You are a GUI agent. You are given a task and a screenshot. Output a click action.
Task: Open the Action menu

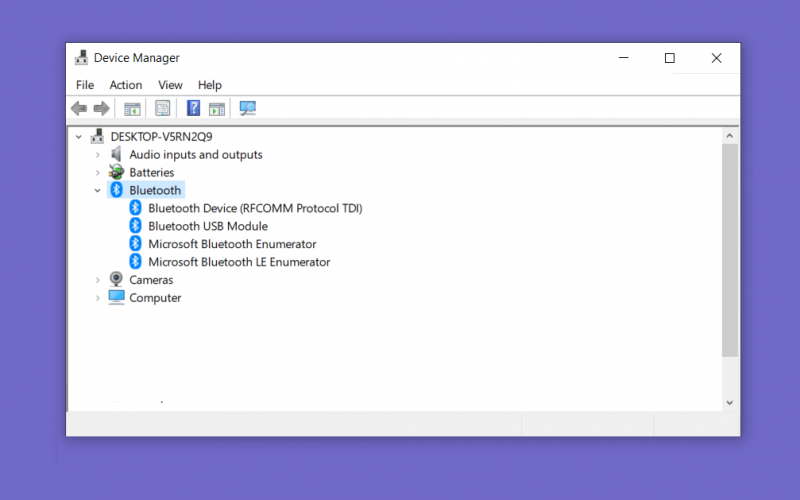pyautogui.click(x=126, y=85)
